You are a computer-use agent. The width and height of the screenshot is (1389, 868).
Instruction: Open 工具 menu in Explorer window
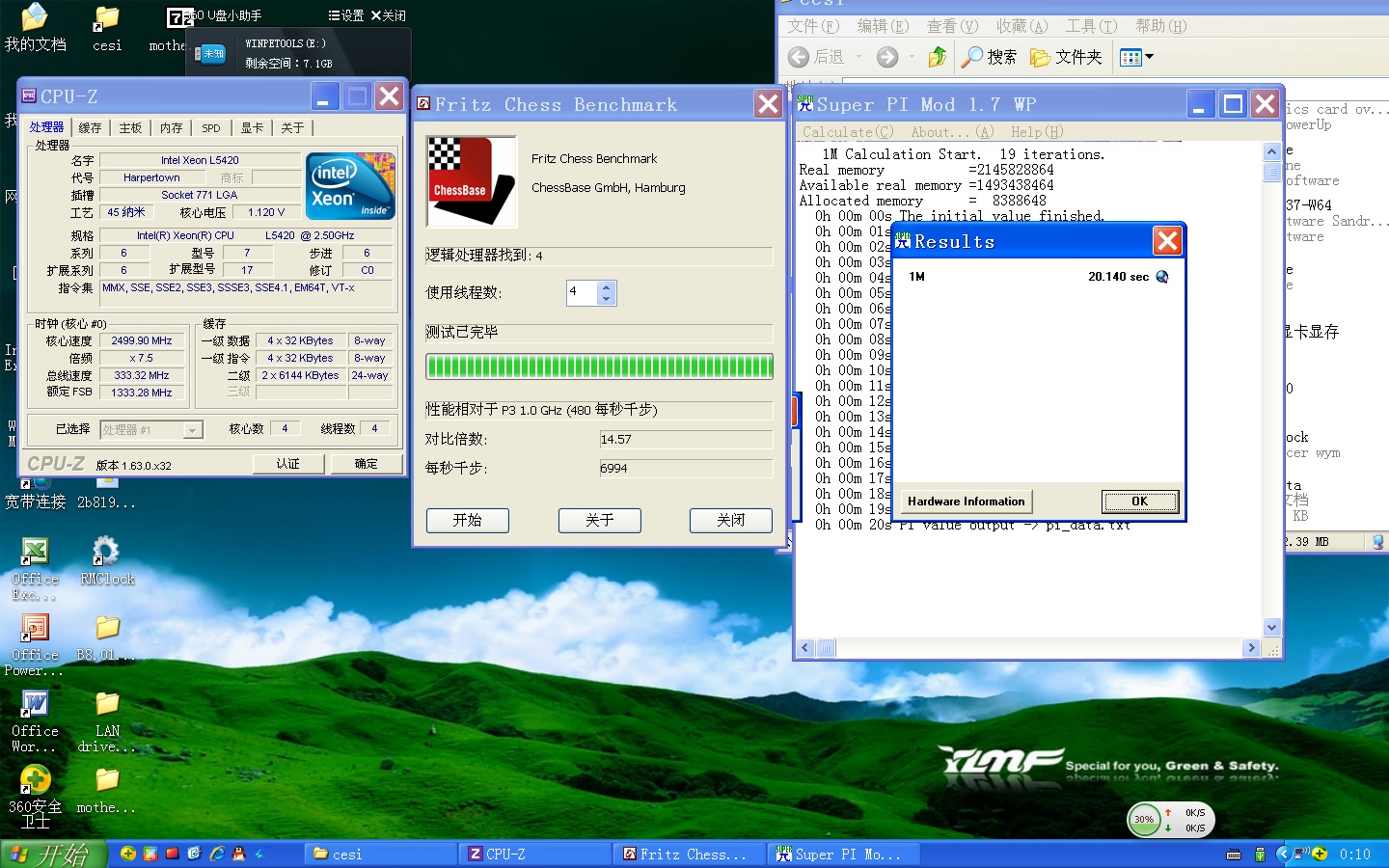click(1091, 26)
